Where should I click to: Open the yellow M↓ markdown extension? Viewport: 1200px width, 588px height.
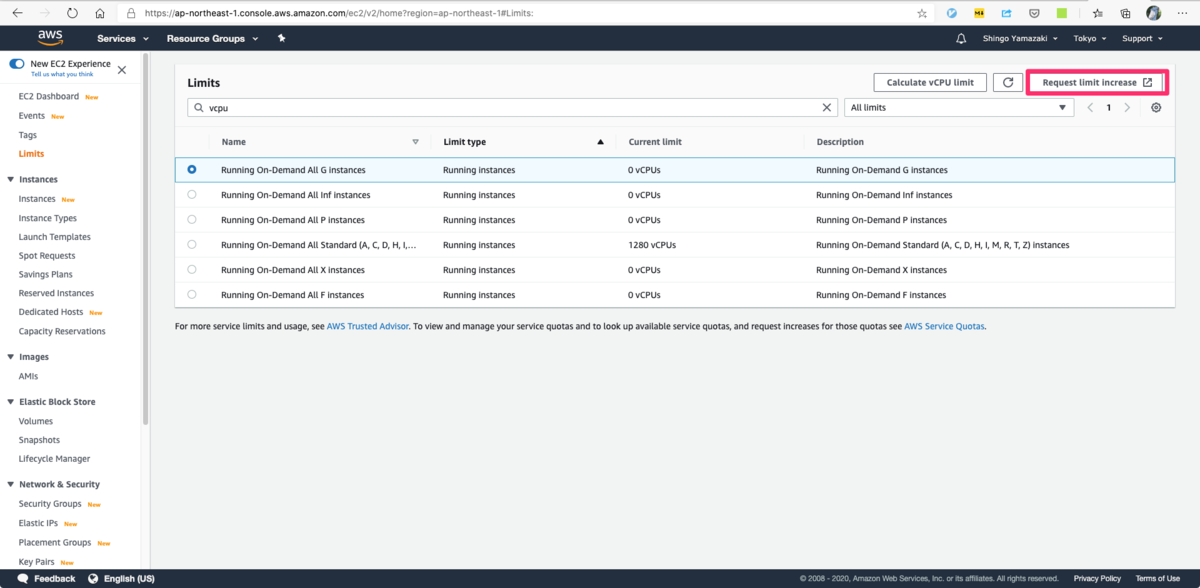tap(979, 13)
